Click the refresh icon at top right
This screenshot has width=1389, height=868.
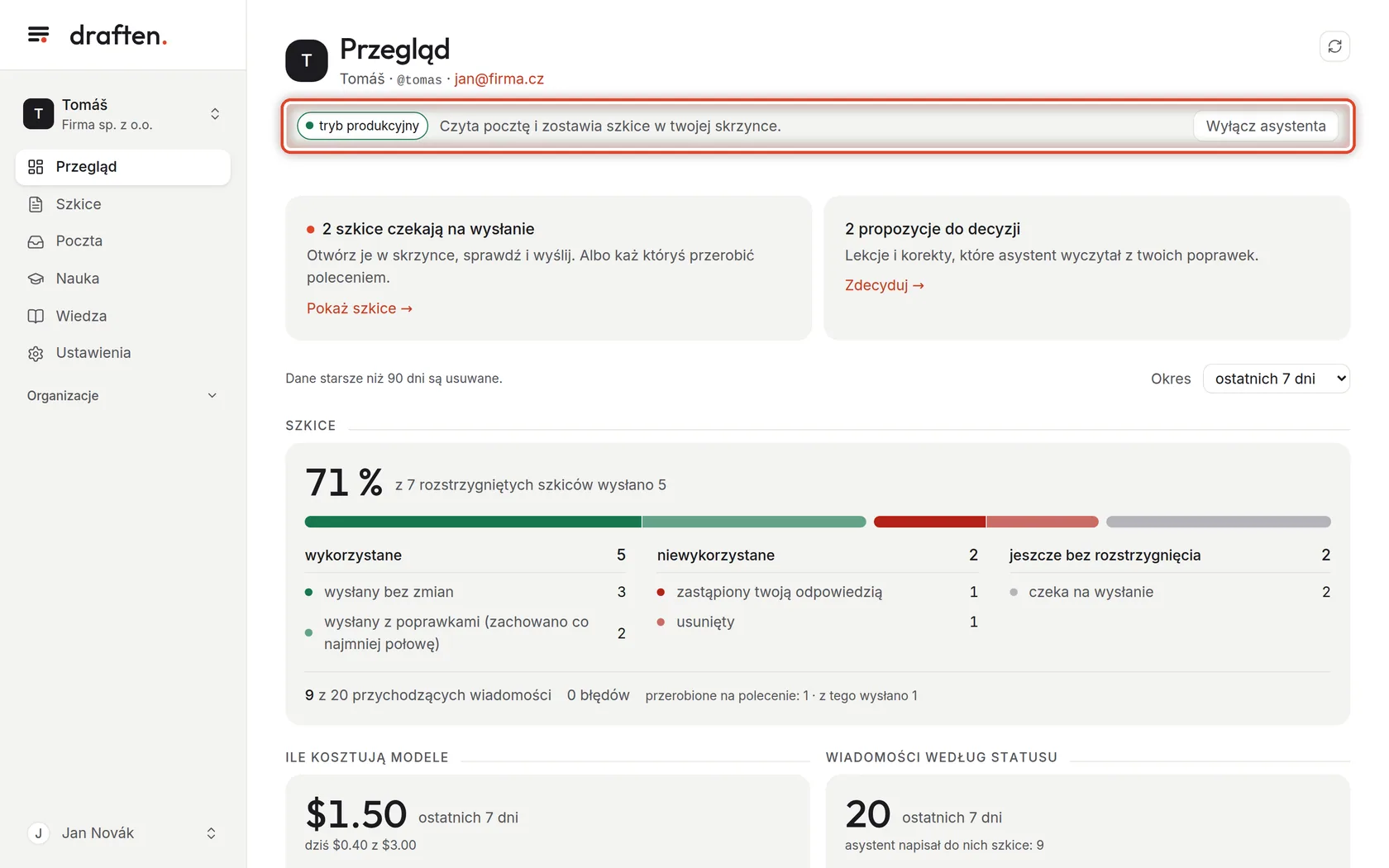pos(1334,46)
